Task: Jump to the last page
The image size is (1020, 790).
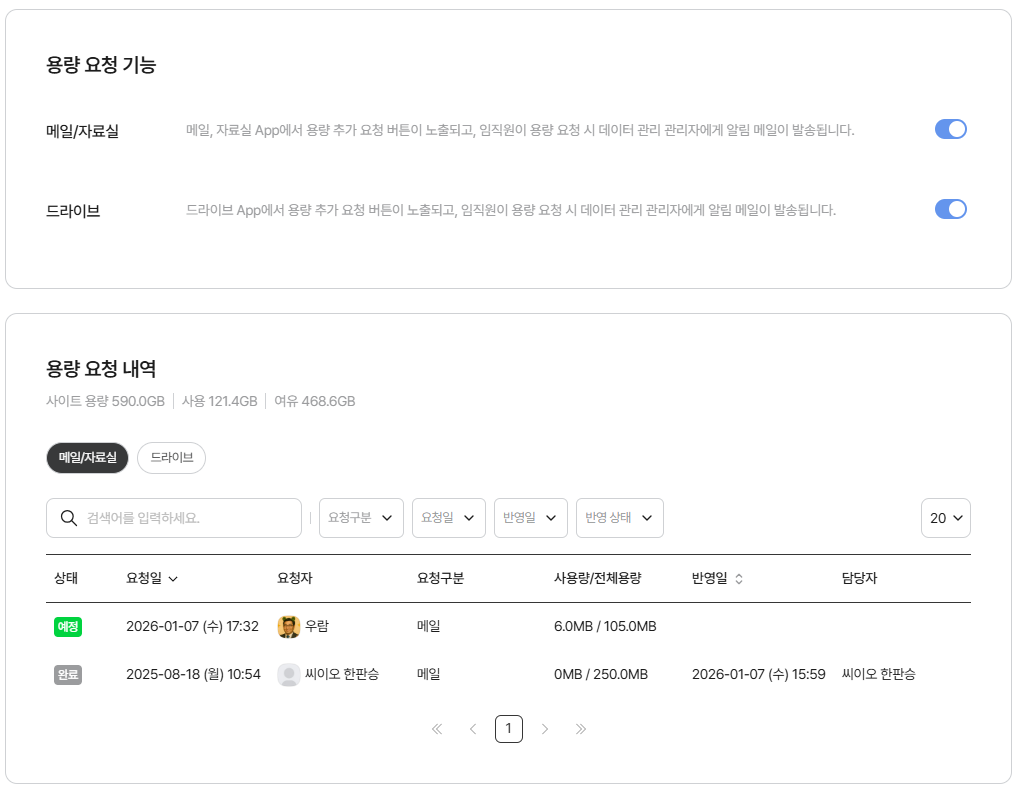Action: point(581,729)
